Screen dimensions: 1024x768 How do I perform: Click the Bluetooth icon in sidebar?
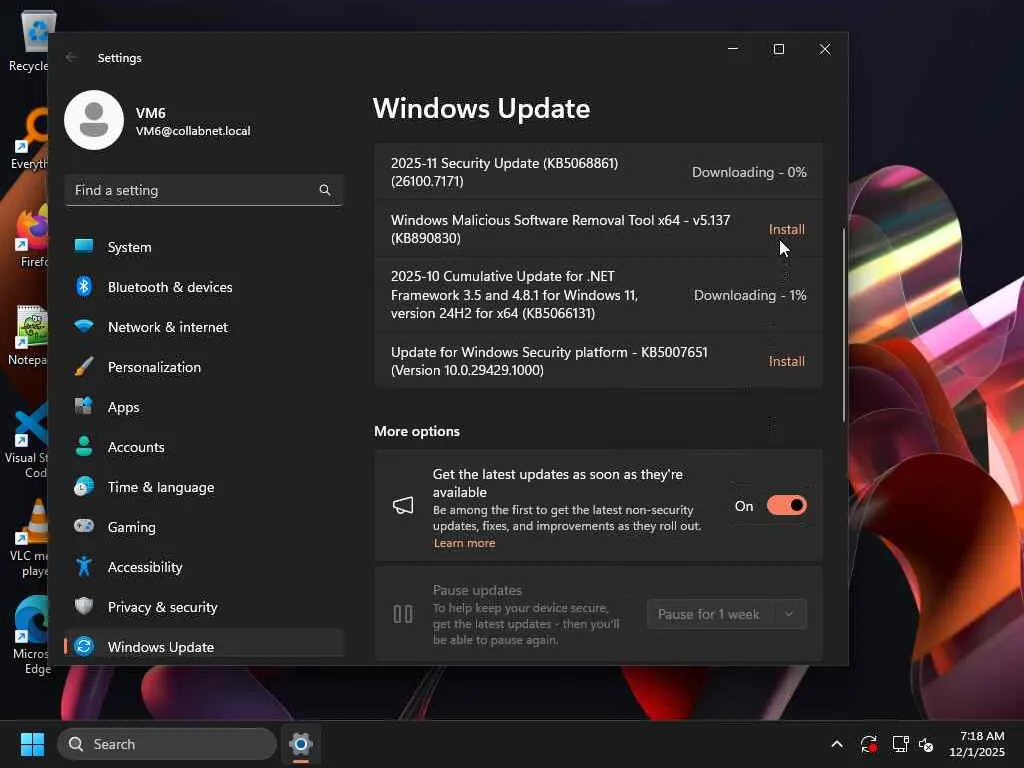[x=84, y=286]
